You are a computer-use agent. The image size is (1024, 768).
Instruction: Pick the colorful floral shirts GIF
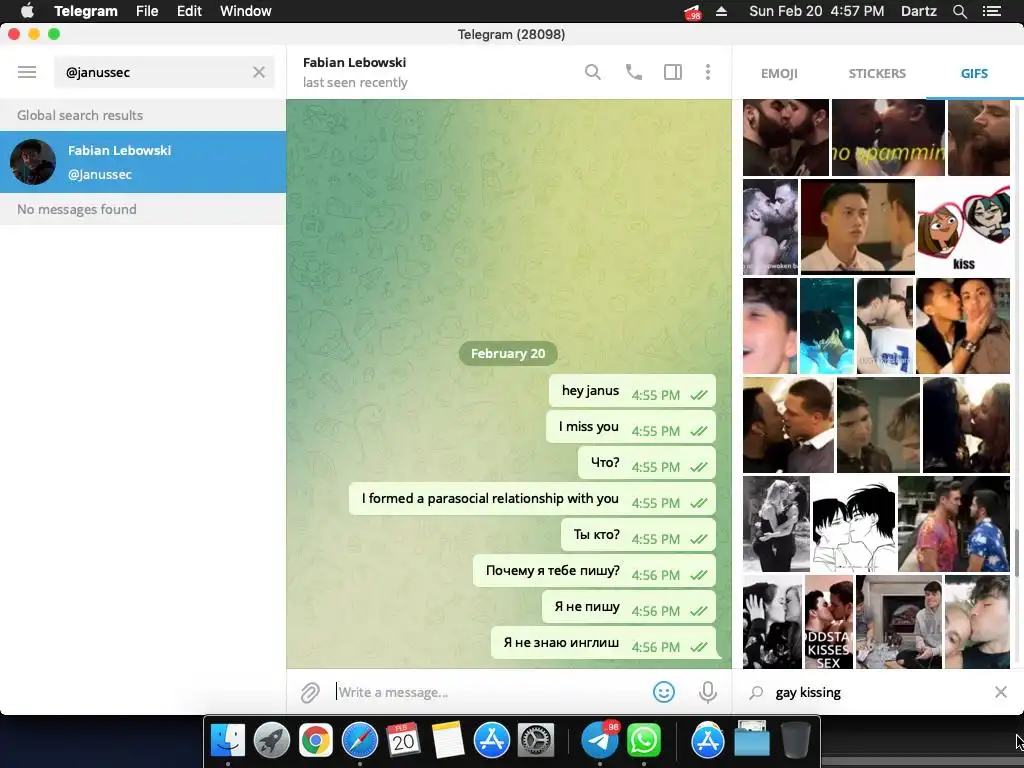click(x=953, y=524)
